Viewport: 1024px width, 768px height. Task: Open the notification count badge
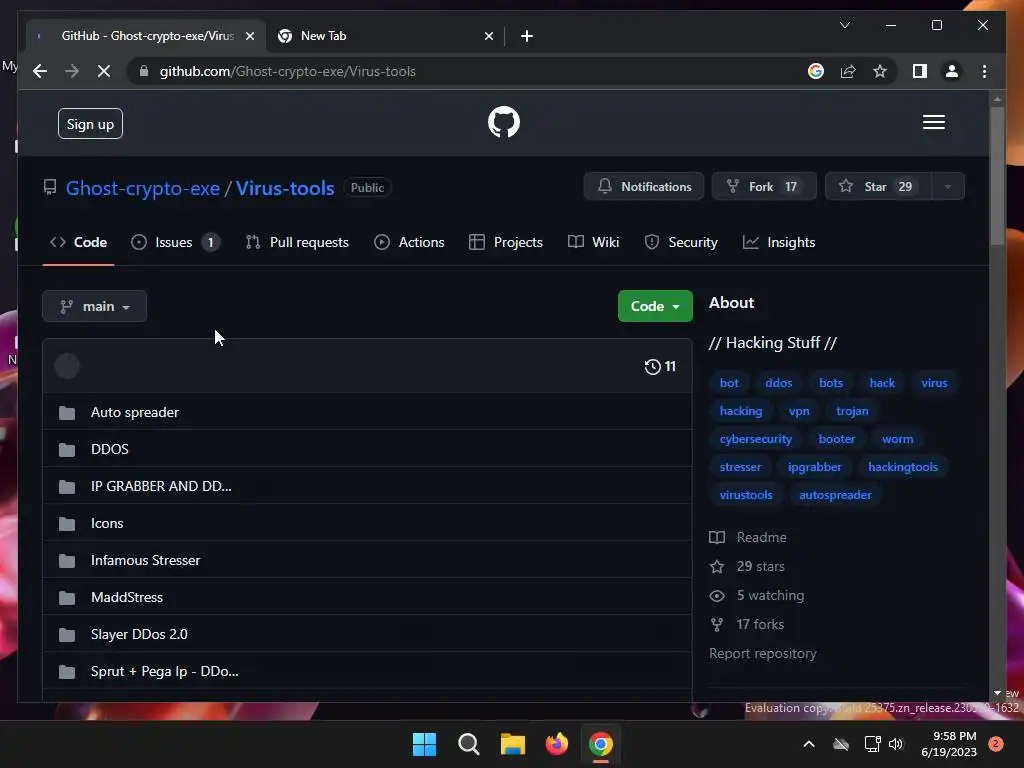pos(995,744)
